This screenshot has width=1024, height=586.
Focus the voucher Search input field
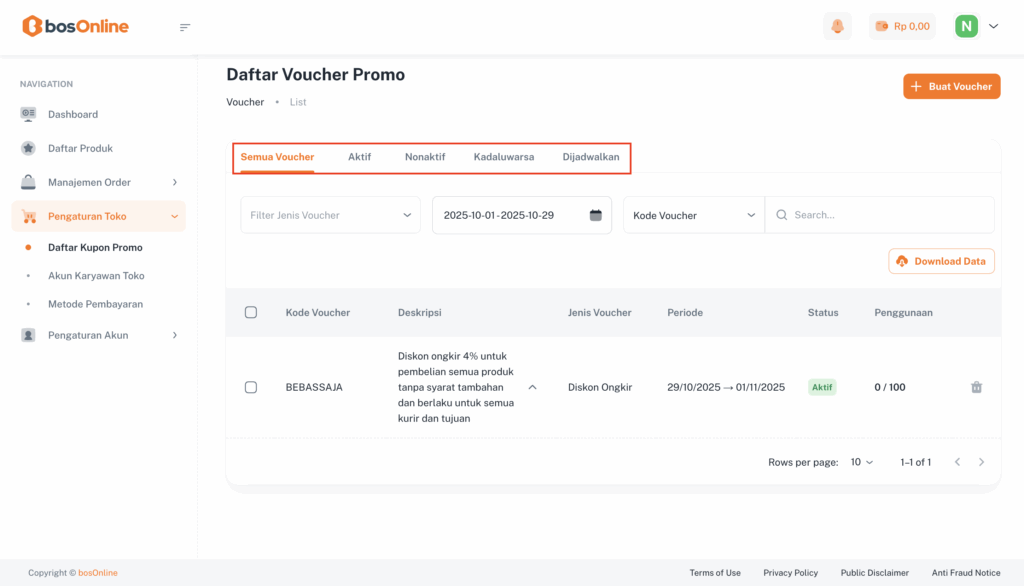885,215
